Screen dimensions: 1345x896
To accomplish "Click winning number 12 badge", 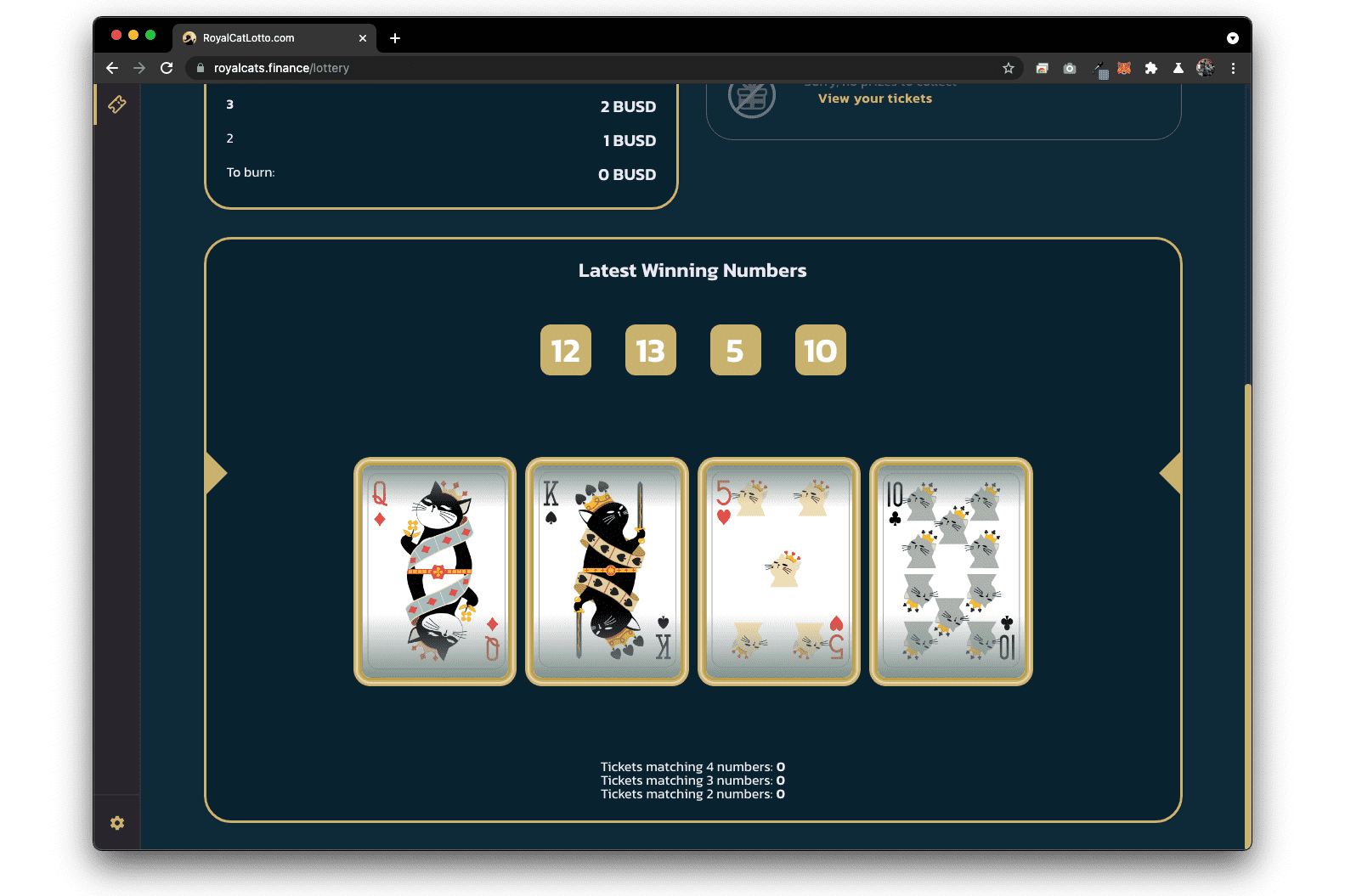I will click(566, 350).
